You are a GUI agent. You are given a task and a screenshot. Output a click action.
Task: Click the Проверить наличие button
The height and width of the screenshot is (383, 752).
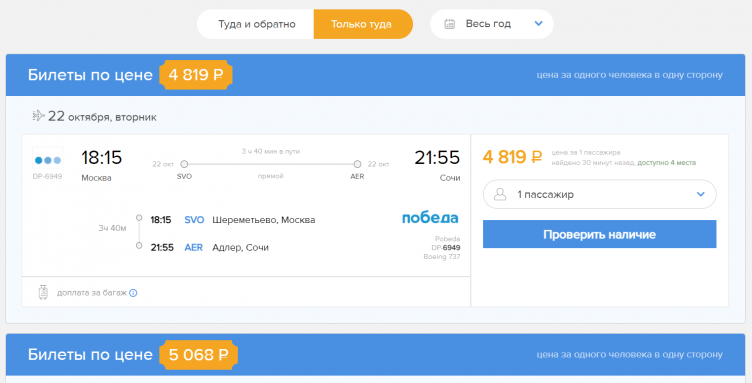[x=599, y=234]
